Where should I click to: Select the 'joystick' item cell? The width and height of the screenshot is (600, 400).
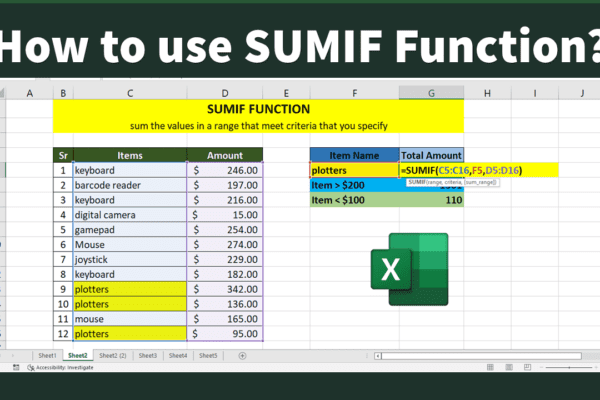[130, 260]
